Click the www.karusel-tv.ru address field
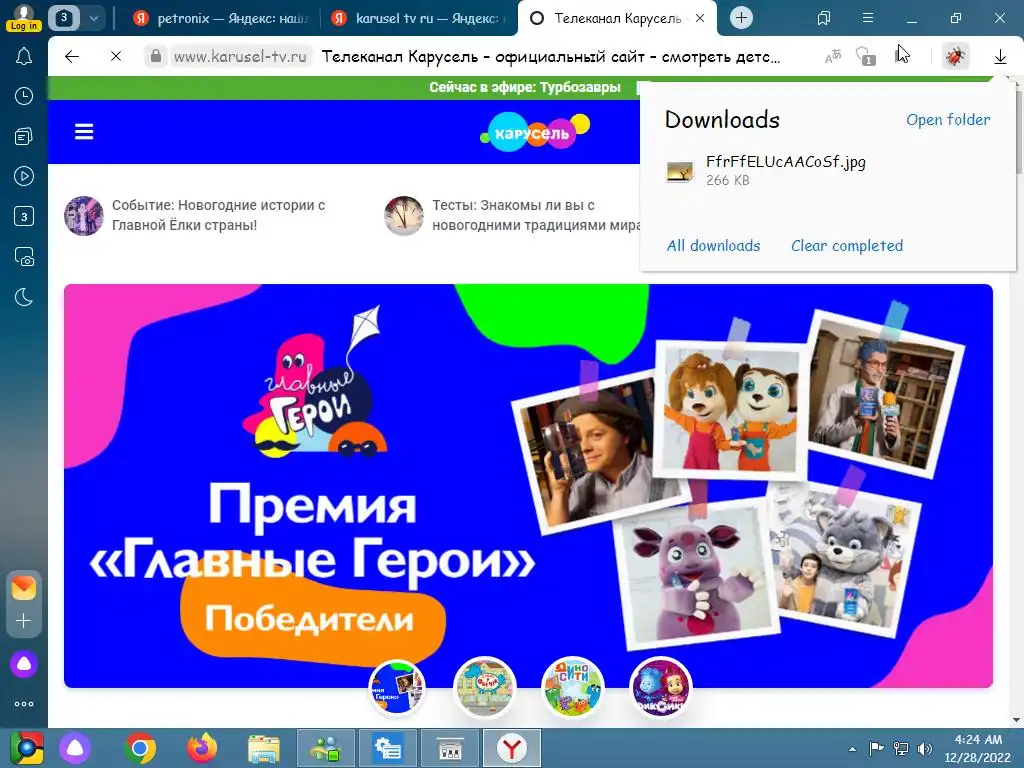This screenshot has height=768, width=1024. pyautogui.click(x=240, y=57)
